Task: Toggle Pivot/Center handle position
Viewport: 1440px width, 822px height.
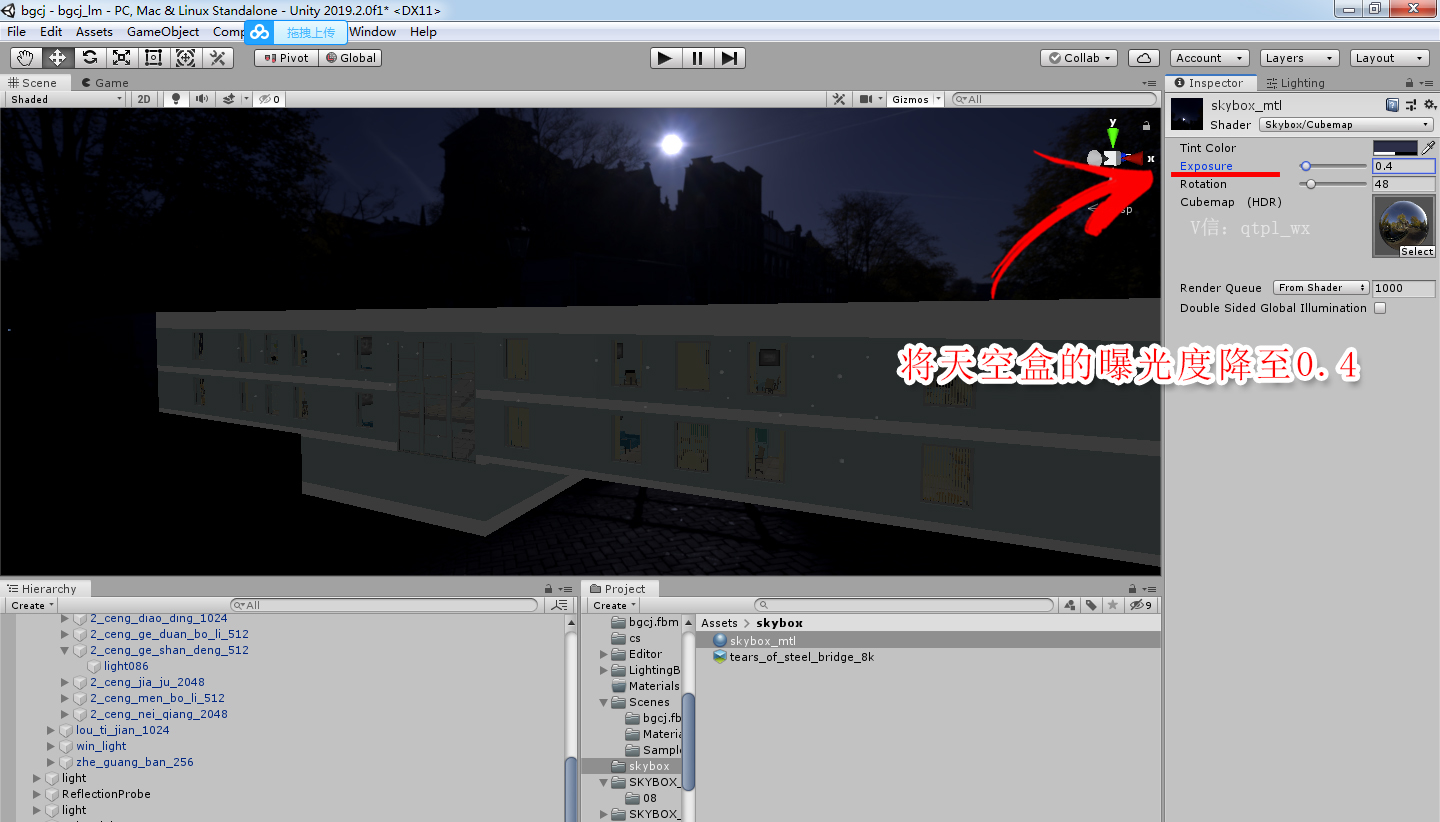Action: click(x=286, y=58)
